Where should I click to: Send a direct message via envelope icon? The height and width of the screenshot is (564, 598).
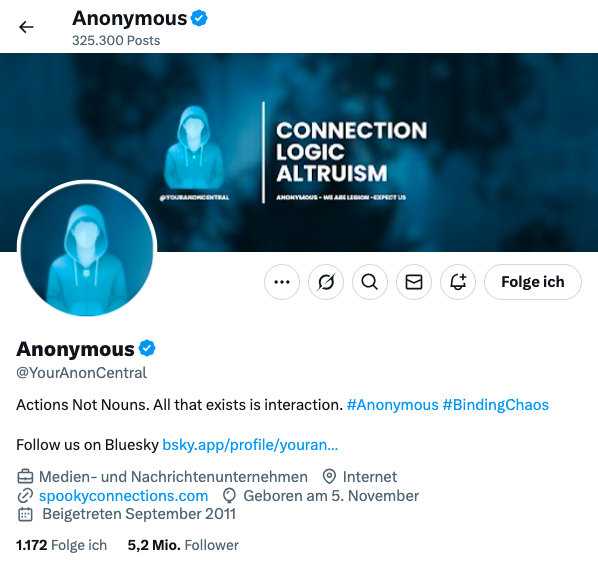pyautogui.click(x=414, y=282)
